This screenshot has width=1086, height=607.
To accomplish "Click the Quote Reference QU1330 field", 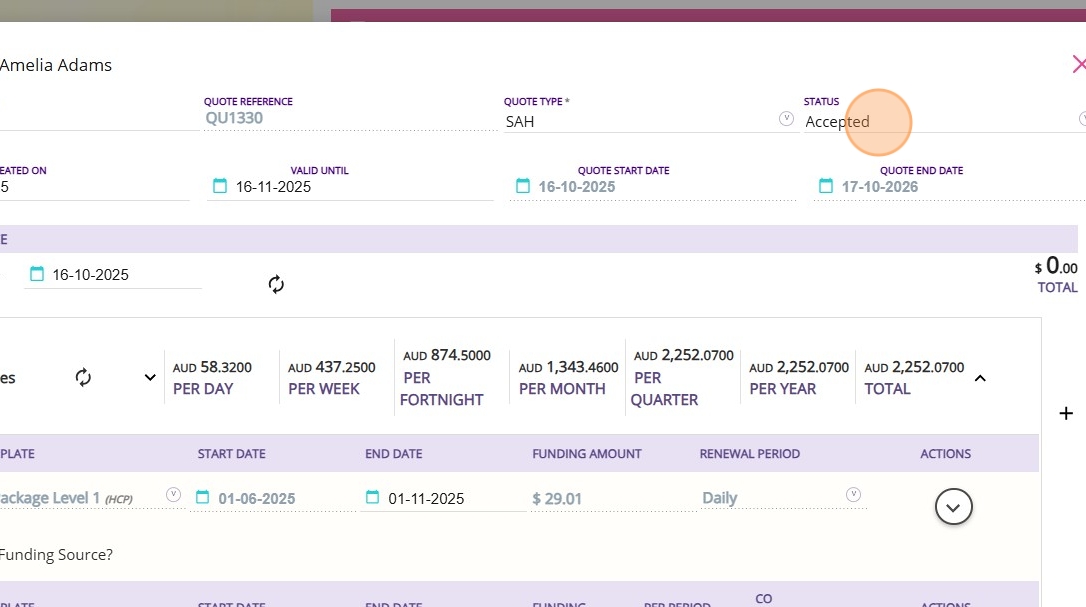I will 350,118.
